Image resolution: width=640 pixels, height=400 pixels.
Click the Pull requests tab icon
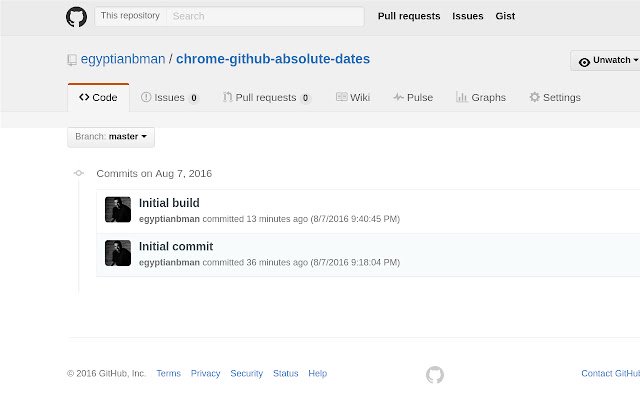click(x=227, y=97)
